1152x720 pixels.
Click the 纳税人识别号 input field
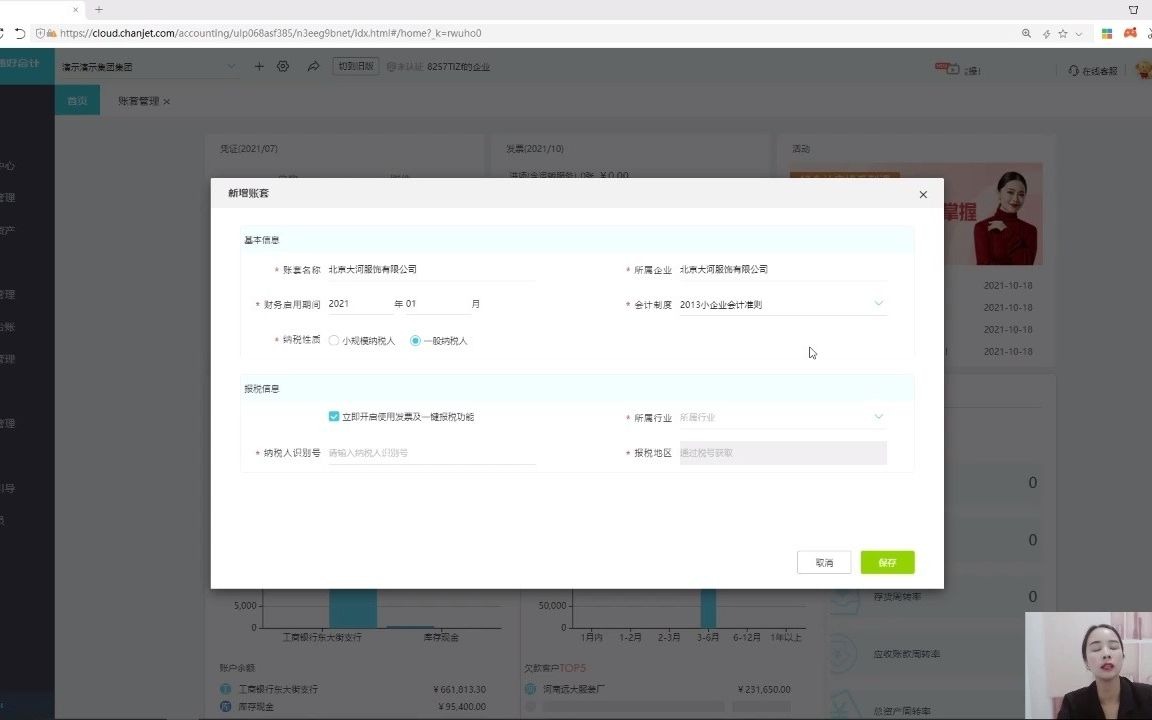(430, 453)
